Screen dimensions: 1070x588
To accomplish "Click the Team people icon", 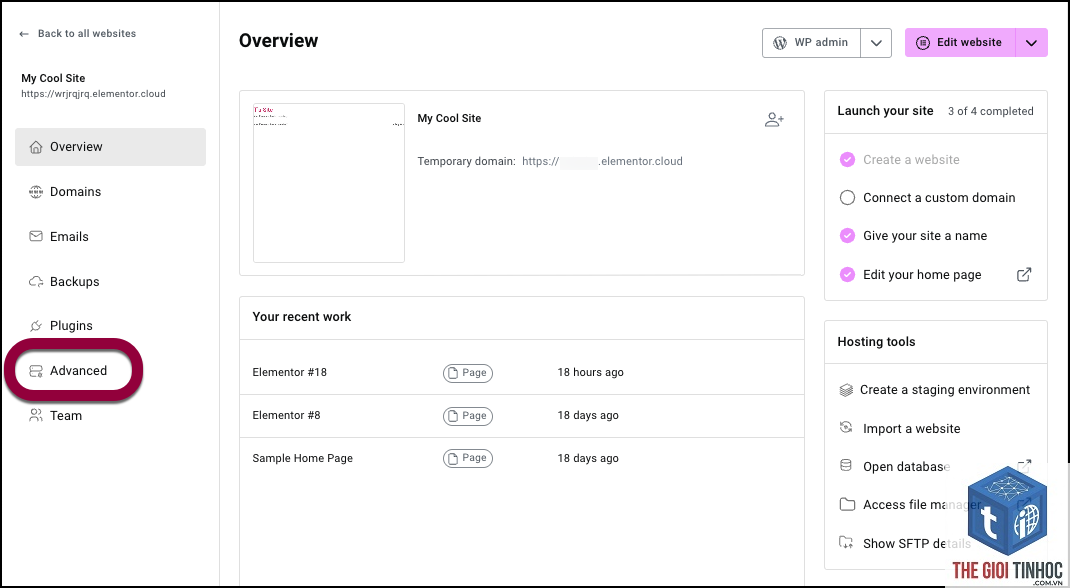I will 35,415.
